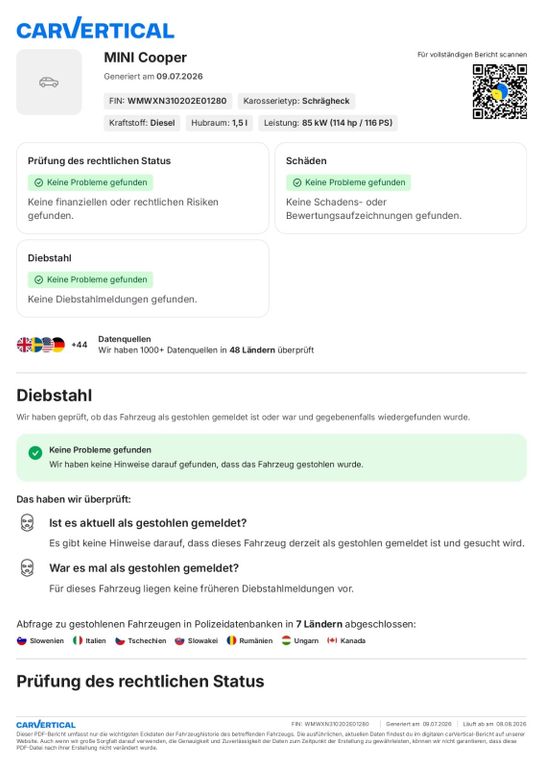Click the Kanada flag icon

point(332,641)
